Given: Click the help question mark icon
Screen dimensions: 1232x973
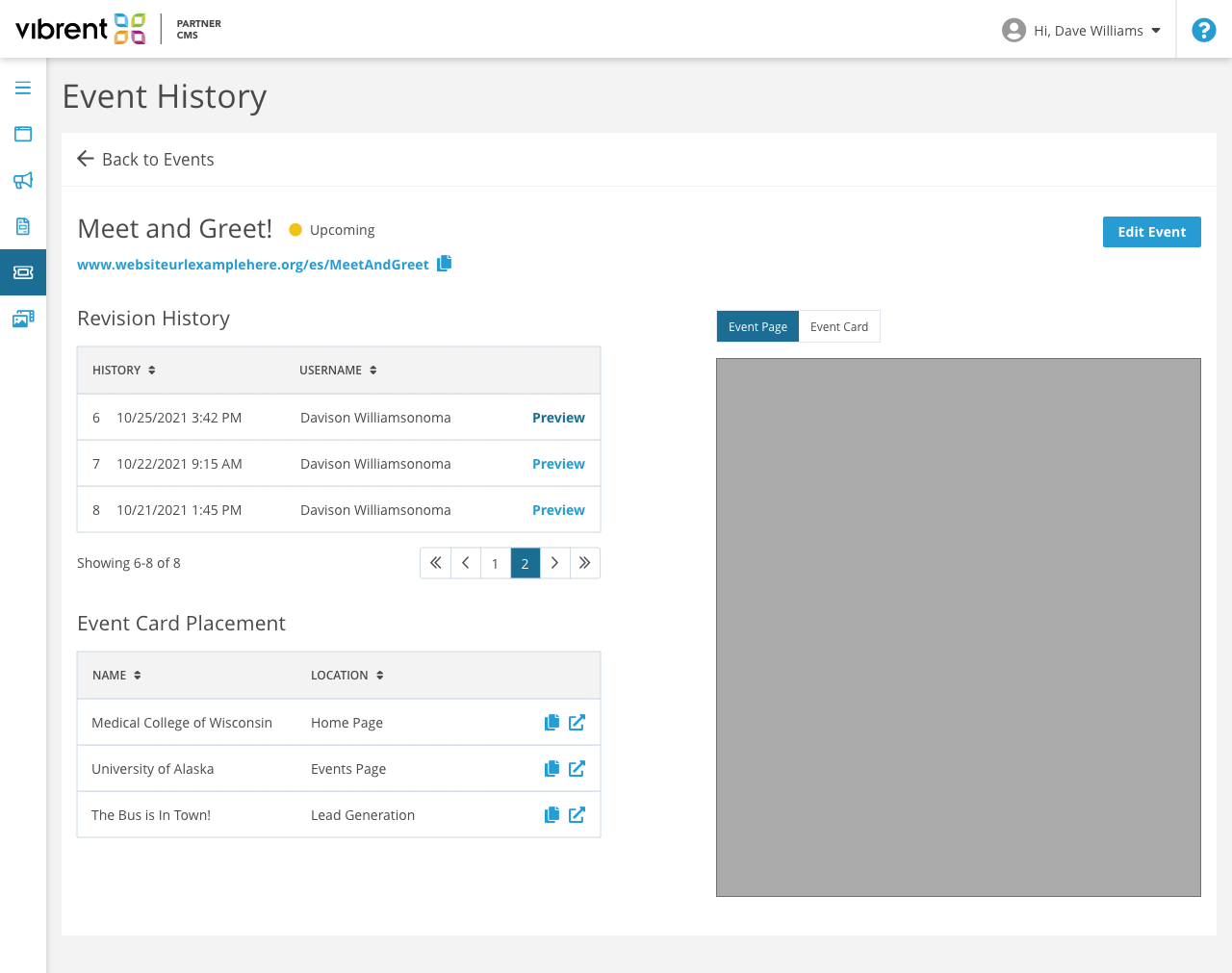Looking at the screenshot, I should pos(1204,30).
